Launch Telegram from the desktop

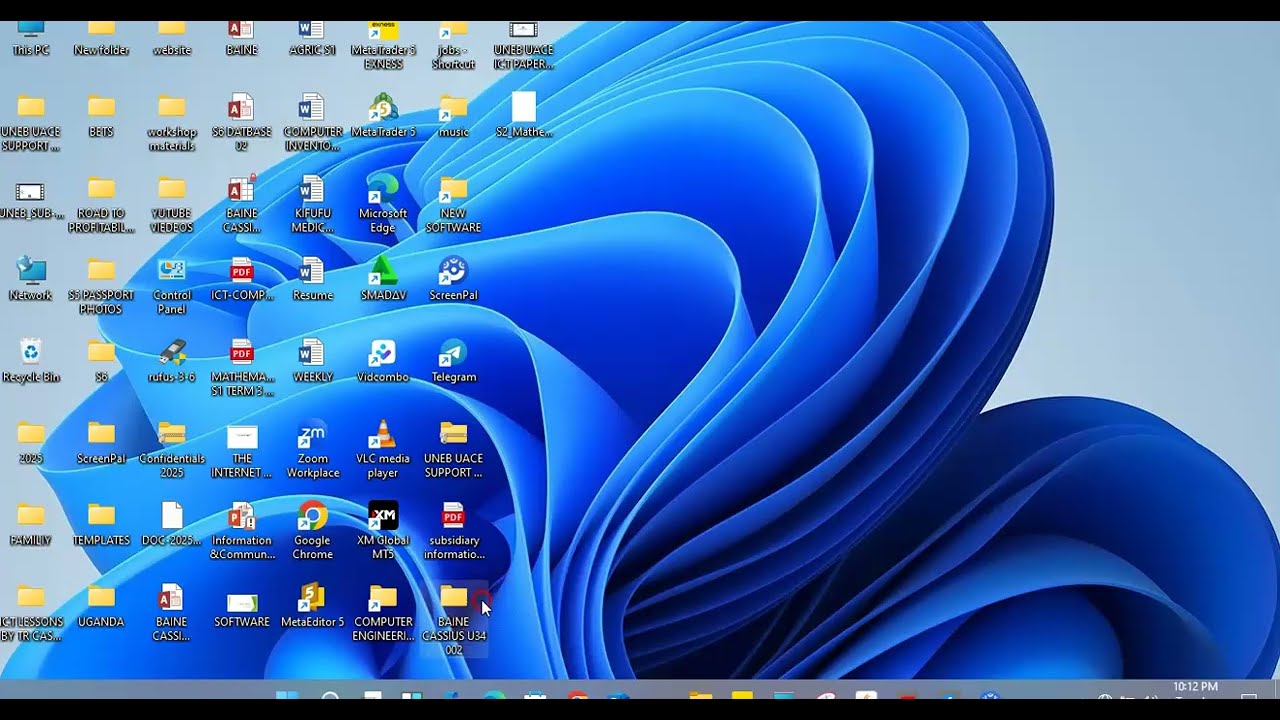coord(454,361)
